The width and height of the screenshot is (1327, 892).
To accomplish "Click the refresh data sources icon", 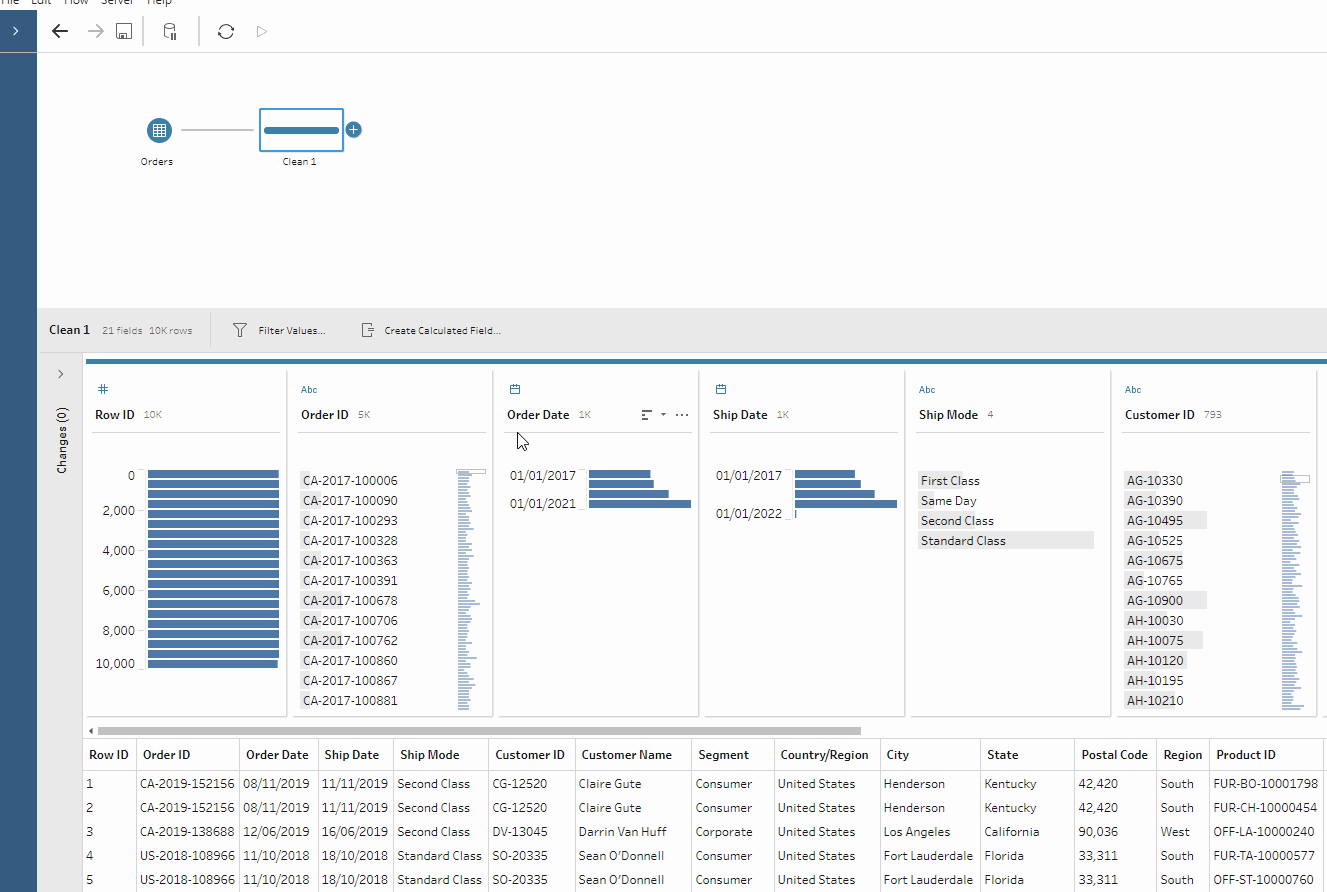I will 225,31.
